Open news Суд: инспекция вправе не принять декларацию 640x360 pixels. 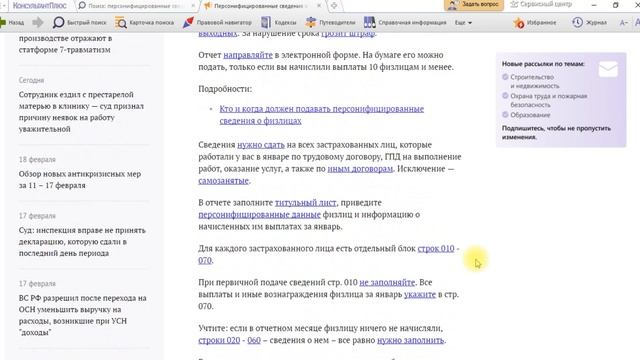[82, 242]
